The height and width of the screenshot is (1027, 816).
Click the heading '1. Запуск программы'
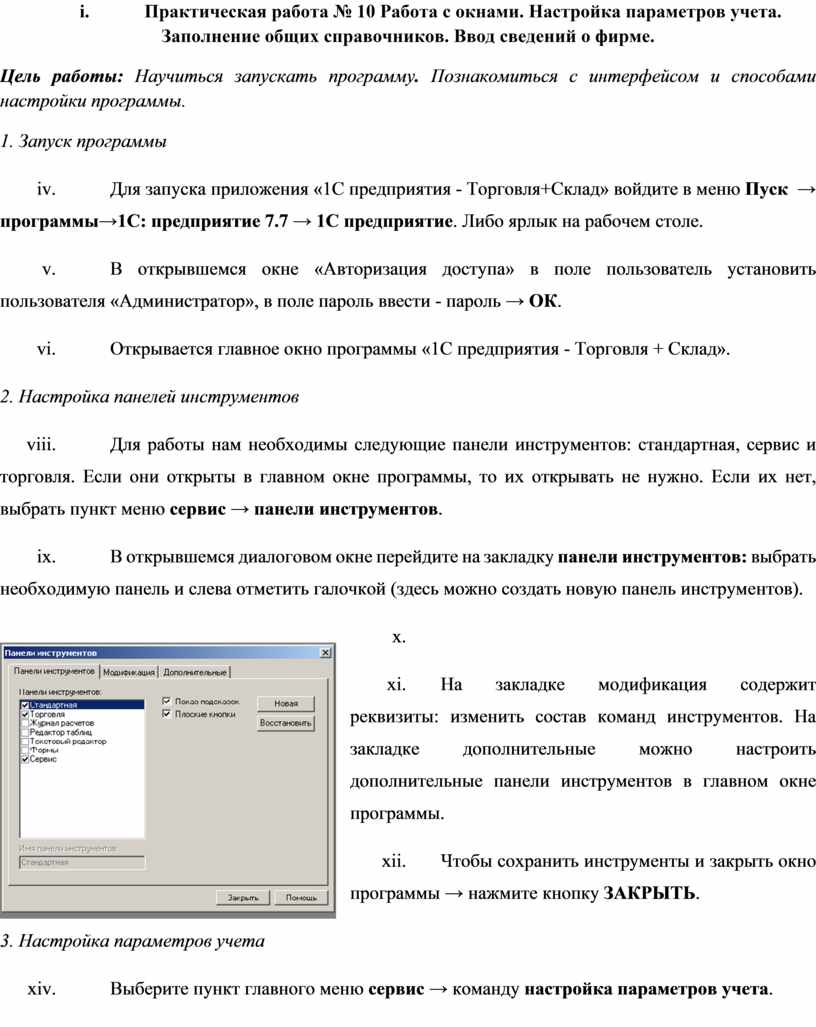[83, 141]
